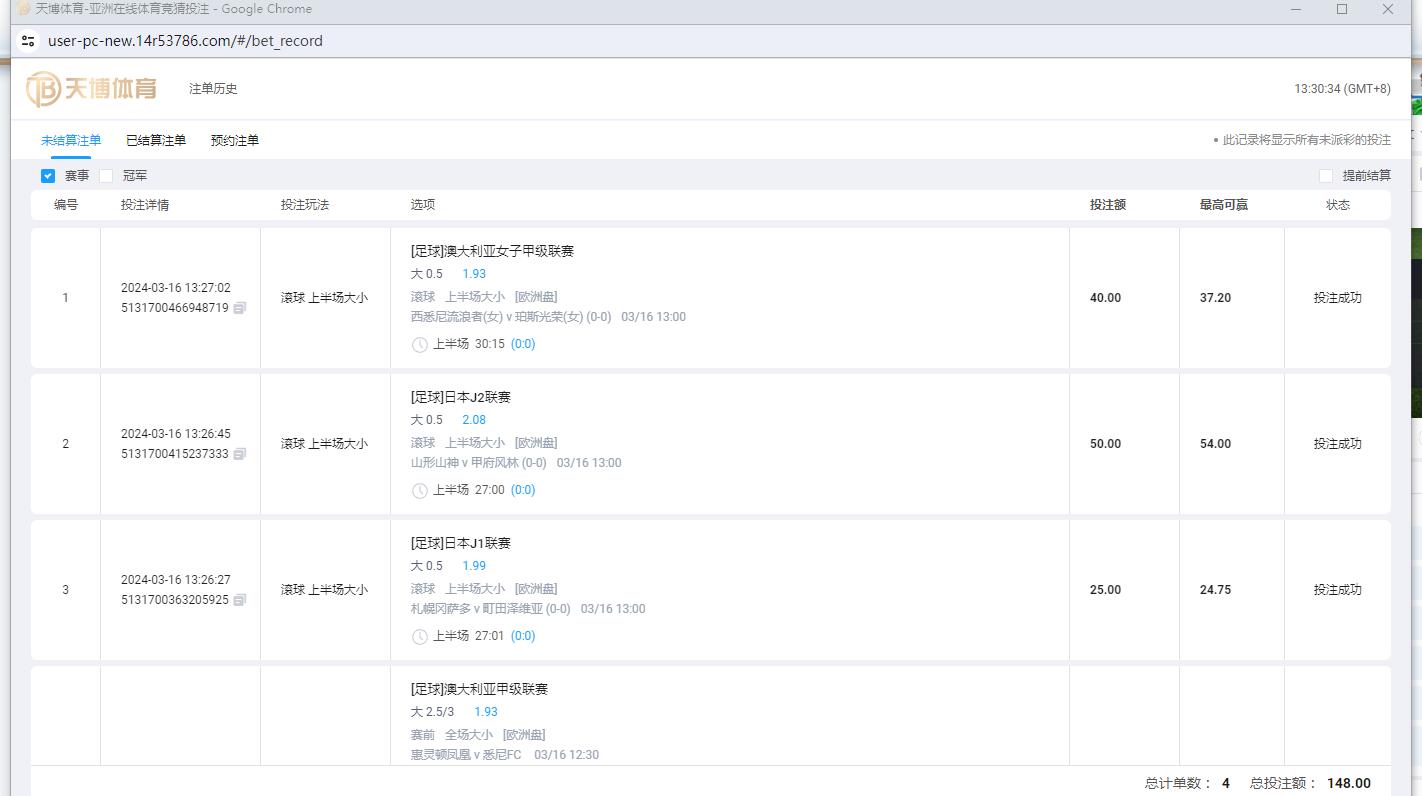Click the 2.08 odds value
Image resolution: width=1422 pixels, height=796 pixels.
[474, 420]
